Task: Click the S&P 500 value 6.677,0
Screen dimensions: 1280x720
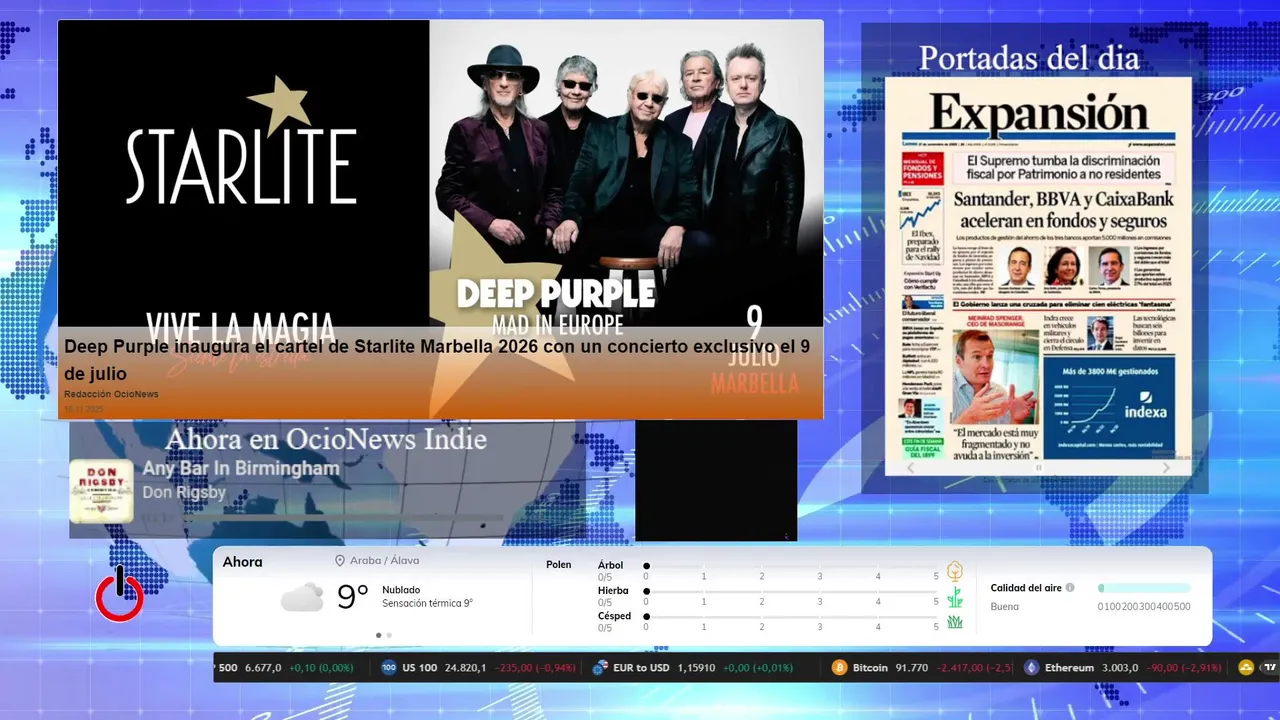Action: click(x=264, y=667)
